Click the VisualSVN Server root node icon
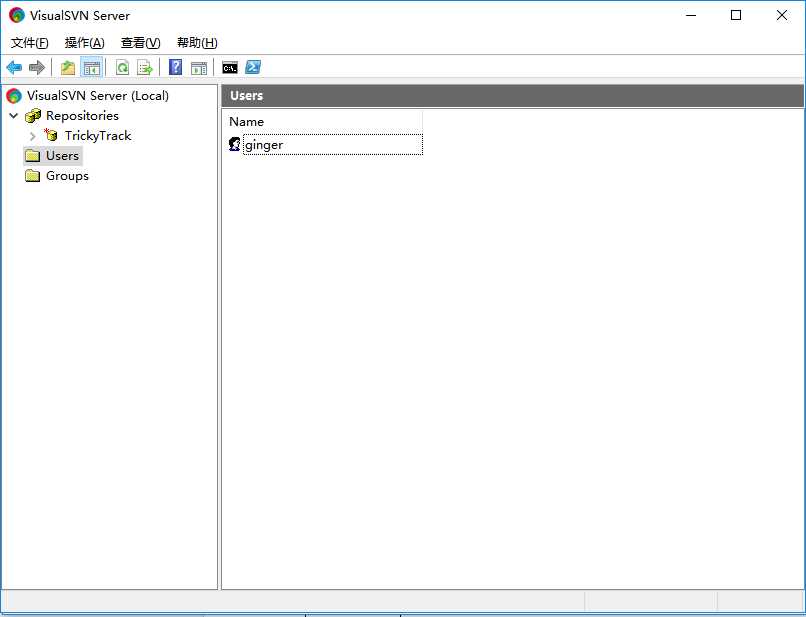 tap(14, 96)
